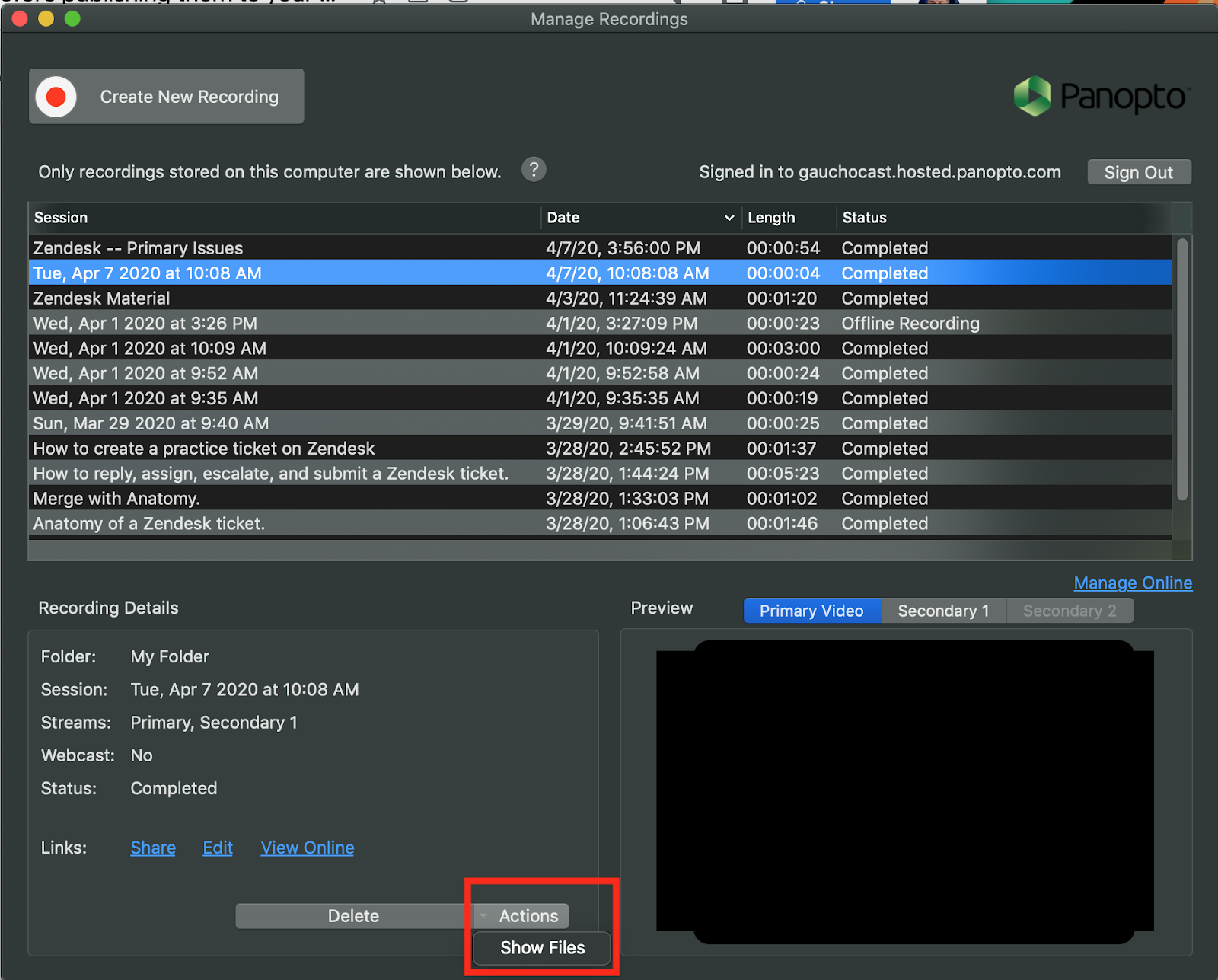Screen dimensions: 1218x980
Task: Click the Offline Recording status cell
Action: 910,323
